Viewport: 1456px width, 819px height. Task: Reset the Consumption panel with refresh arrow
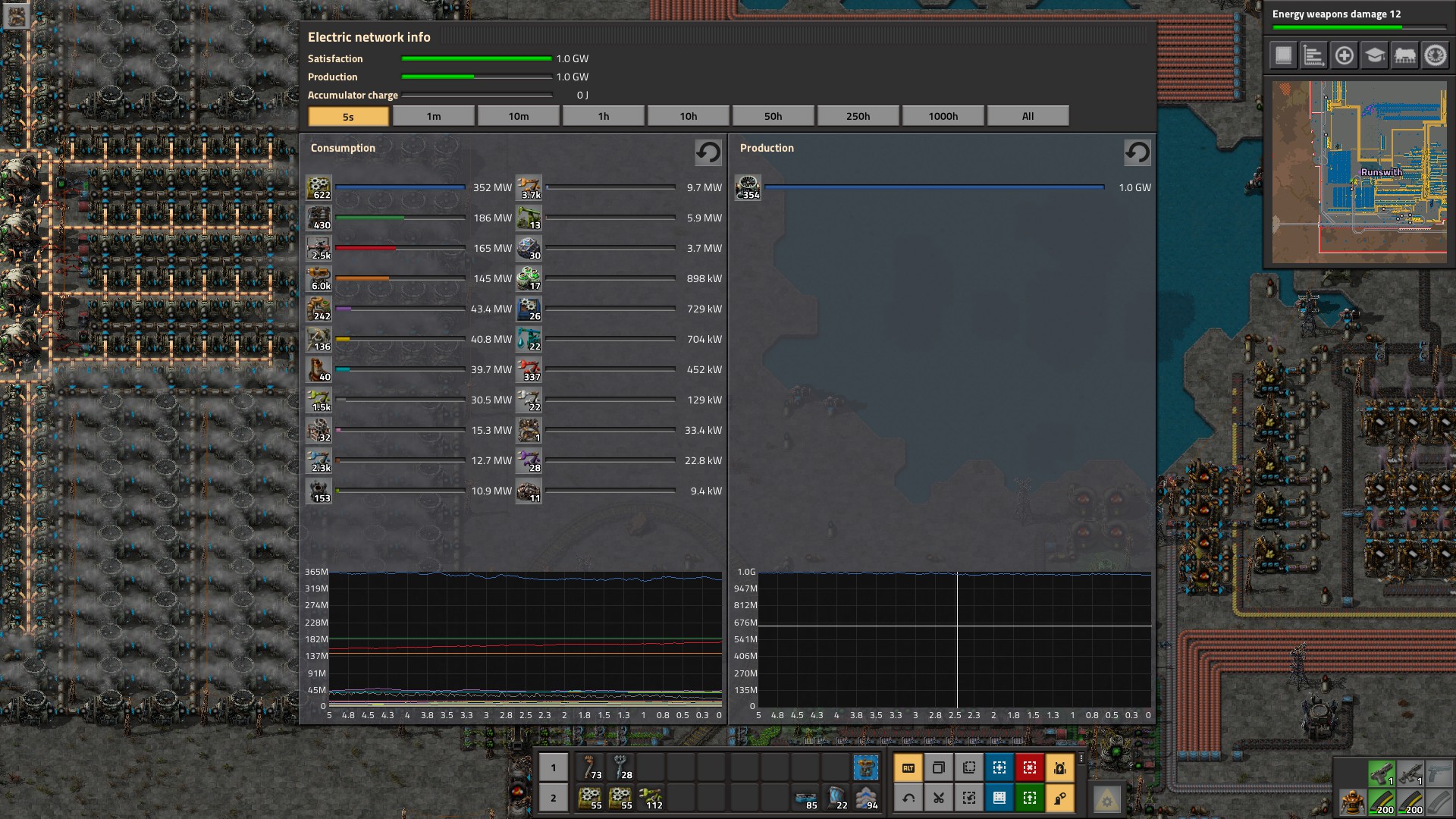point(708,152)
